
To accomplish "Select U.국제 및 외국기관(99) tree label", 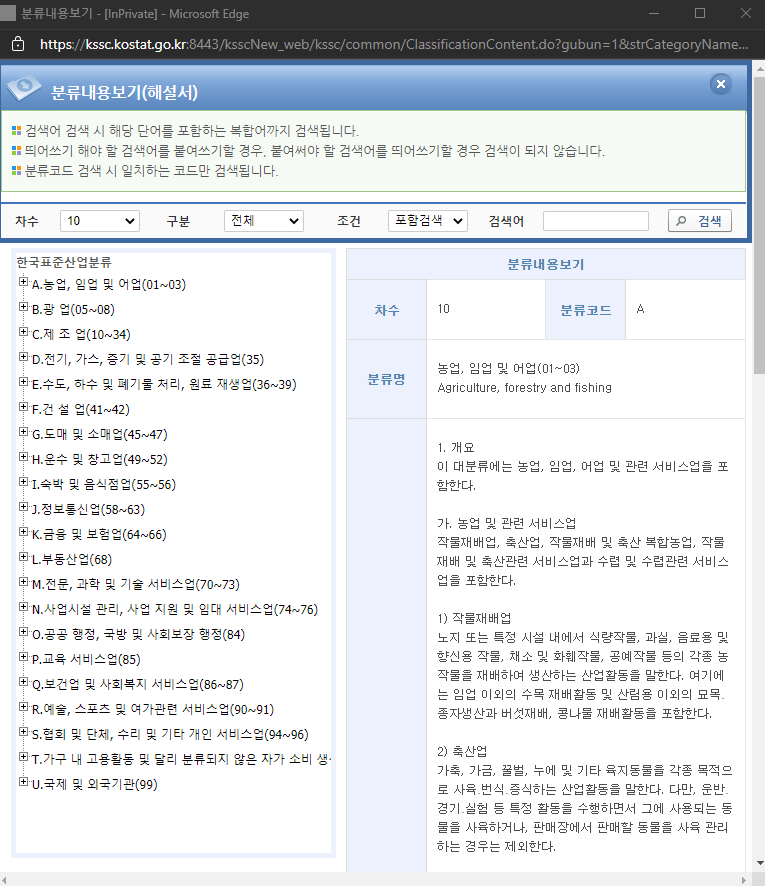I will [x=94, y=785].
